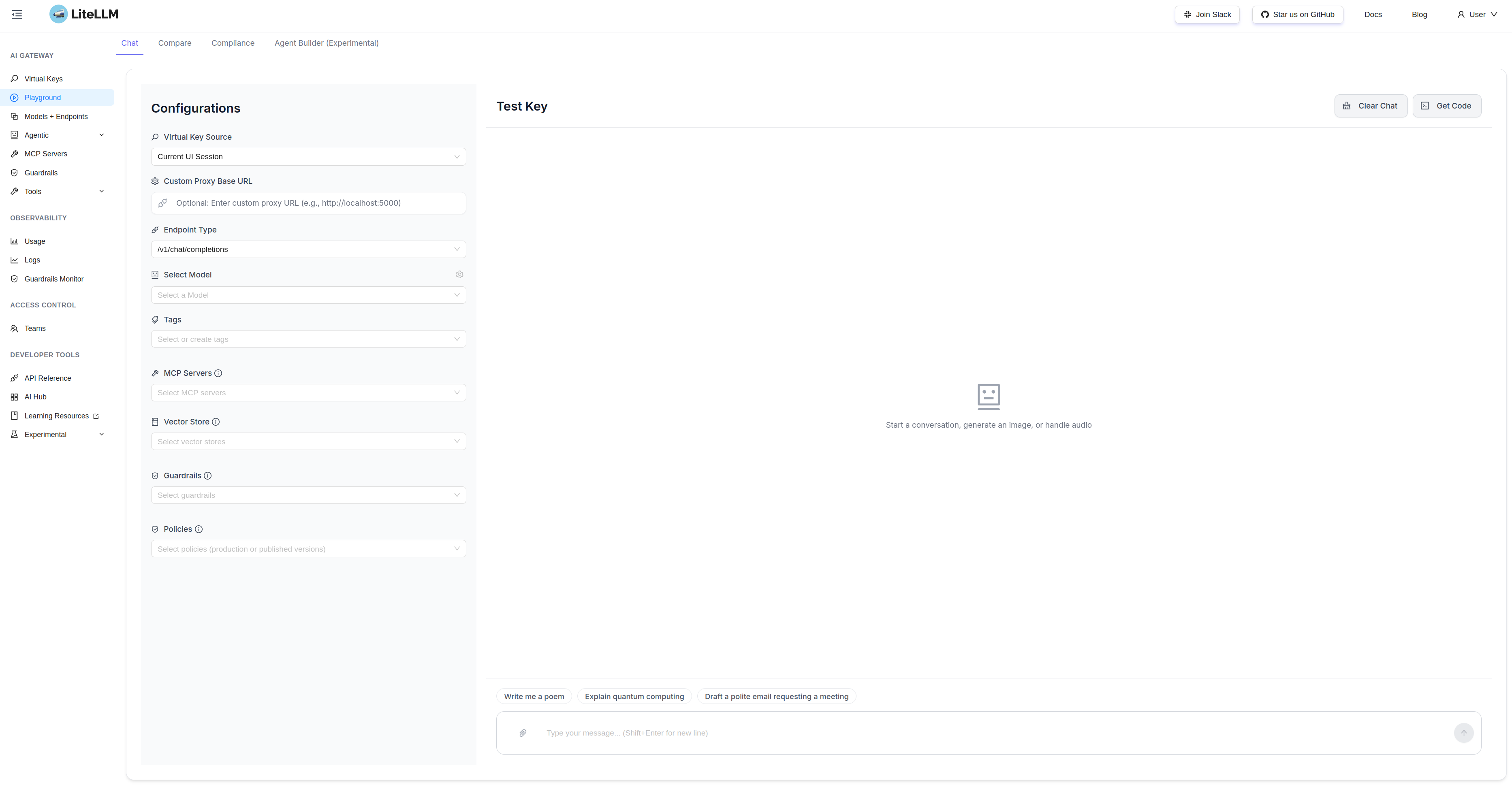Click the Join Slack button
This screenshot has width=1512, height=789.
tap(1207, 15)
